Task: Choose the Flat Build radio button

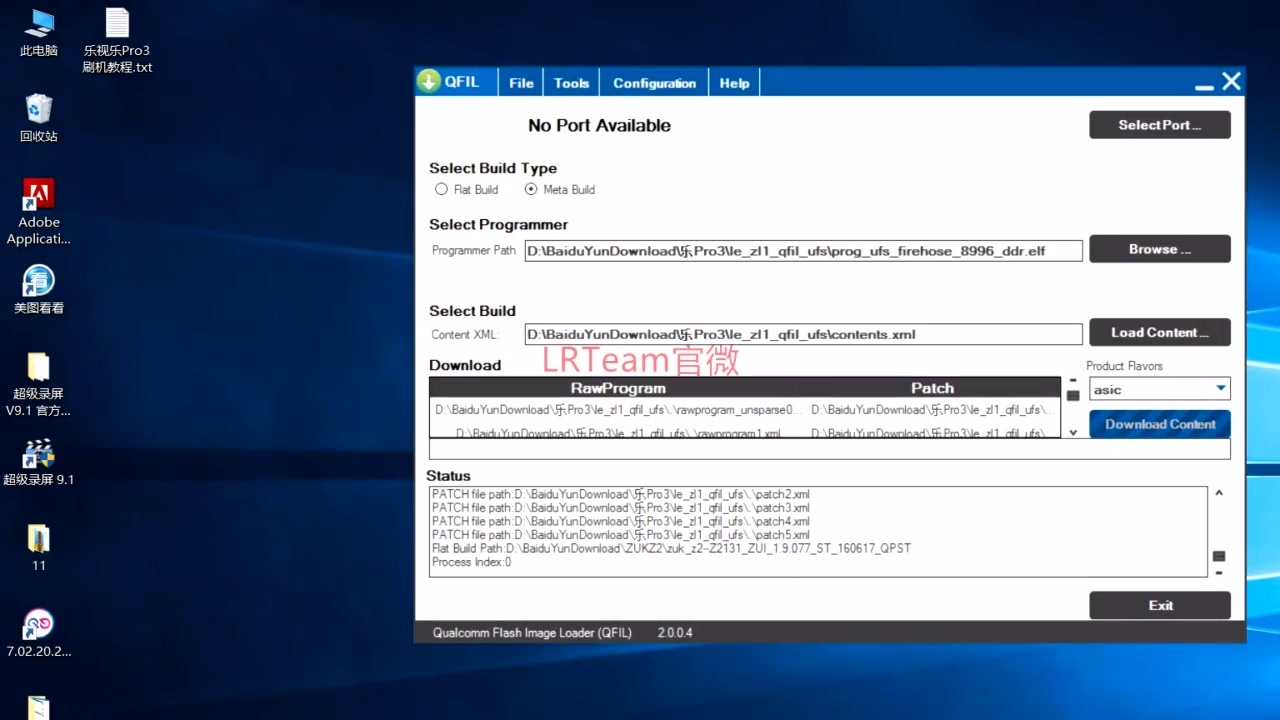Action: (441, 189)
